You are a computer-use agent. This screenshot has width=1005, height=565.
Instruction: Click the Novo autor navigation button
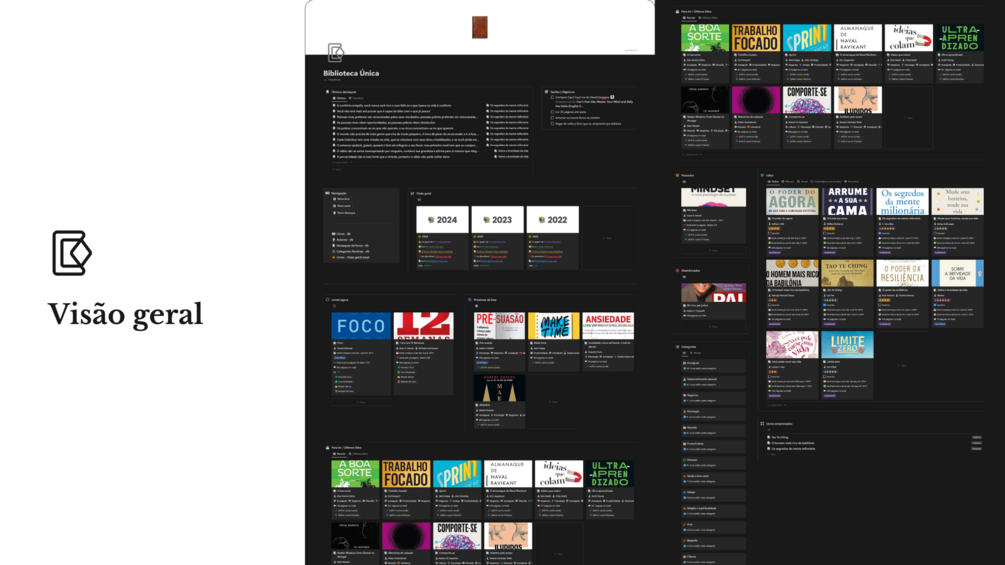click(x=342, y=206)
